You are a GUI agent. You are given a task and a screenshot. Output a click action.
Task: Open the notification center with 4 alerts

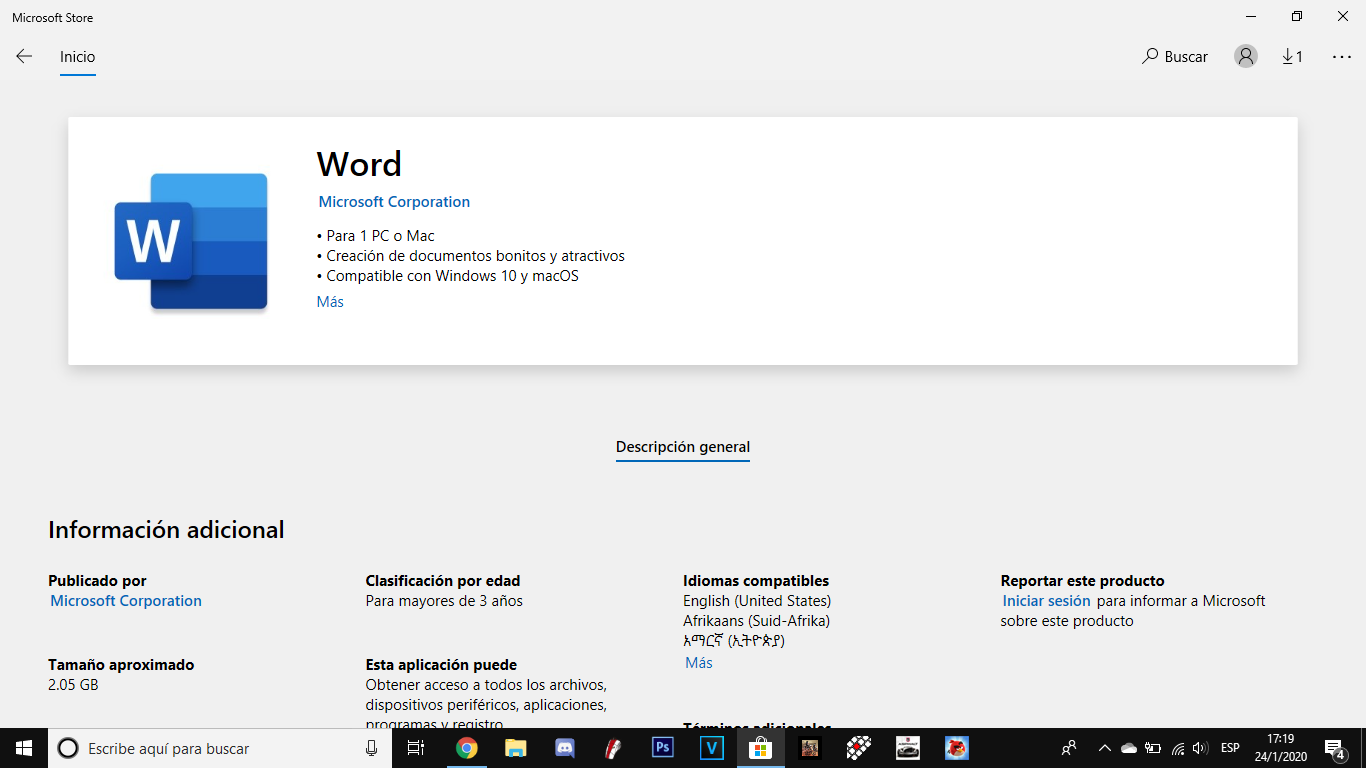click(x=1335, y=748)
